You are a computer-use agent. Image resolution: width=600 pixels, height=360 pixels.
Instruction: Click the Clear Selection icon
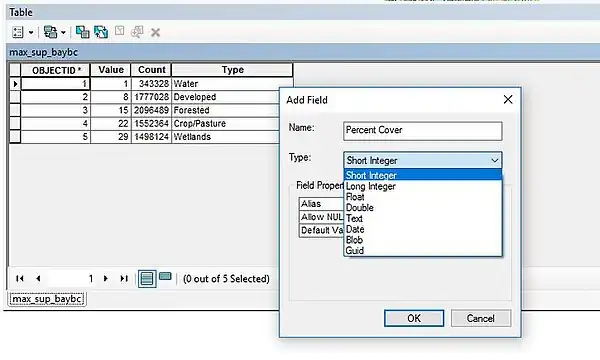[x=119, y=31]
